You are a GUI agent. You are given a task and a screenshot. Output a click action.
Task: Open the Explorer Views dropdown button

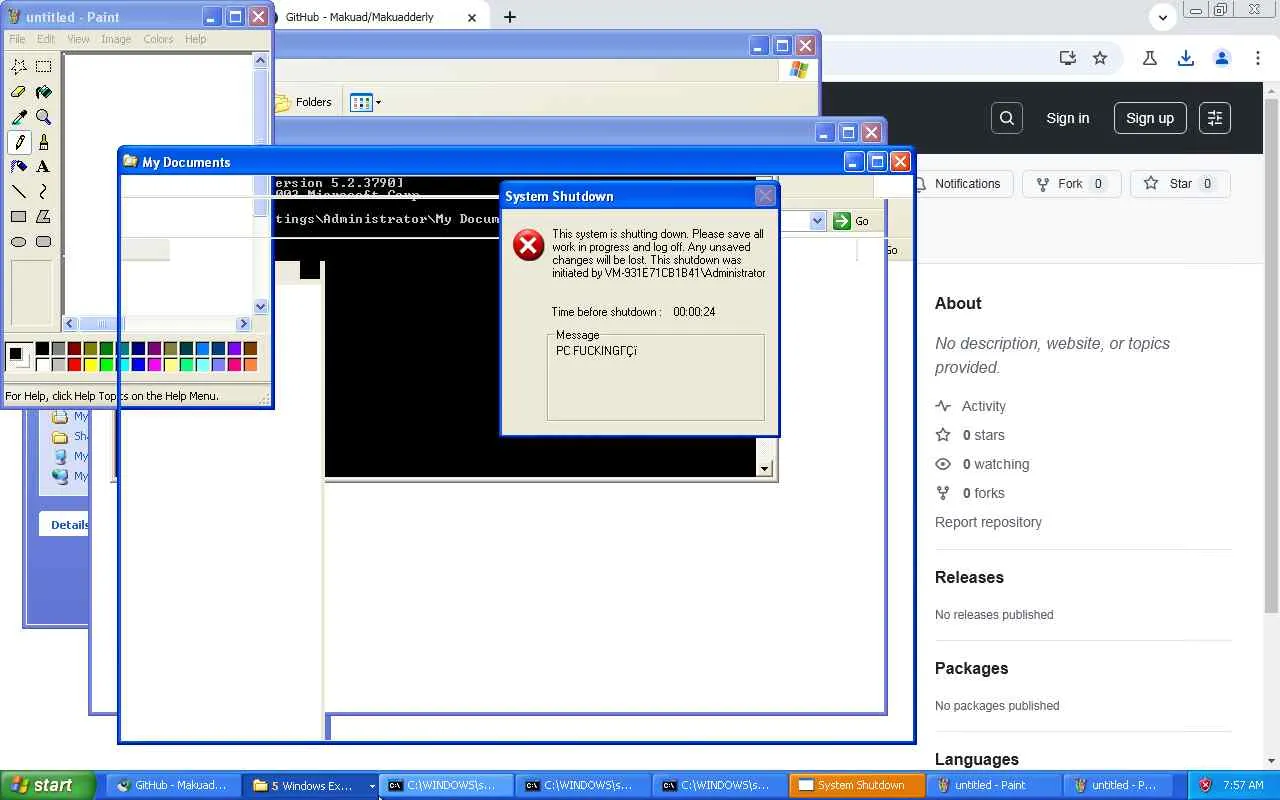(x=365, y=102)
